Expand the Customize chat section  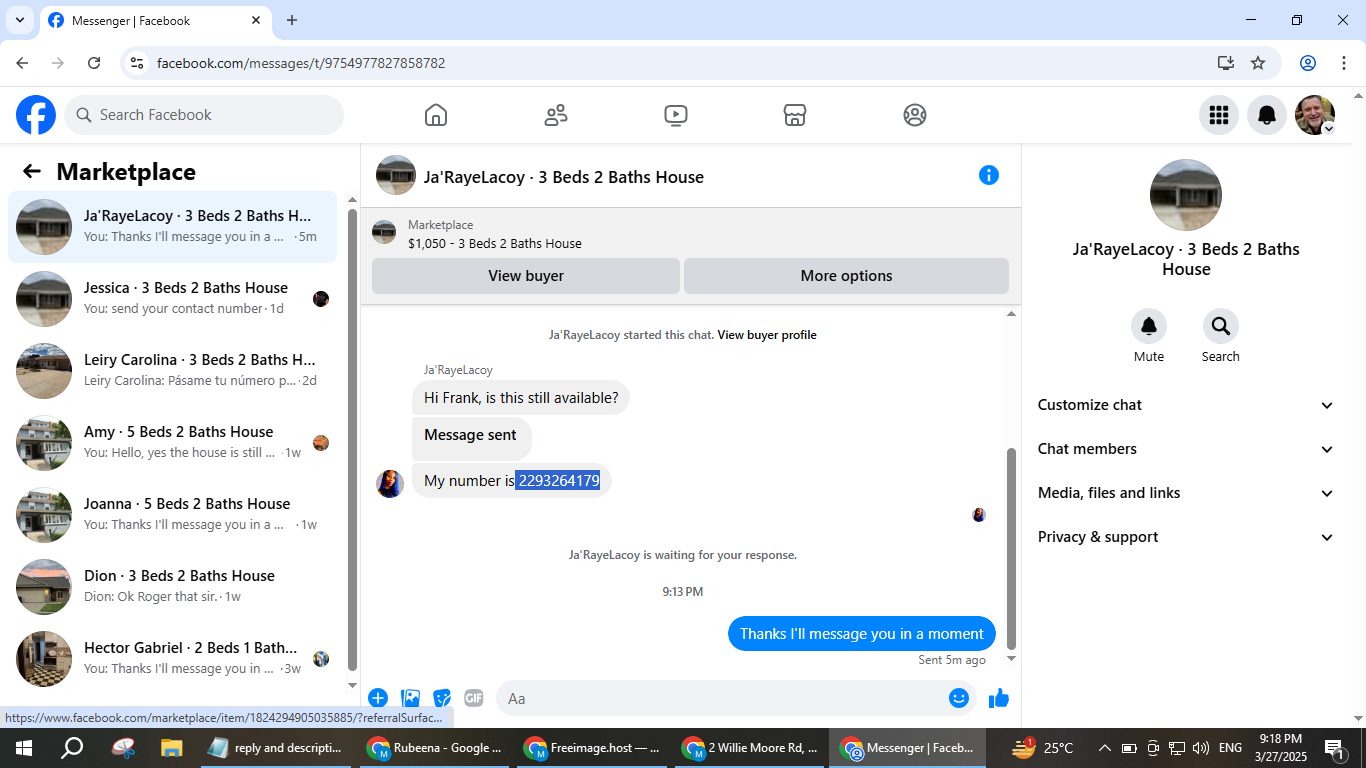[x=1186, y=405]
